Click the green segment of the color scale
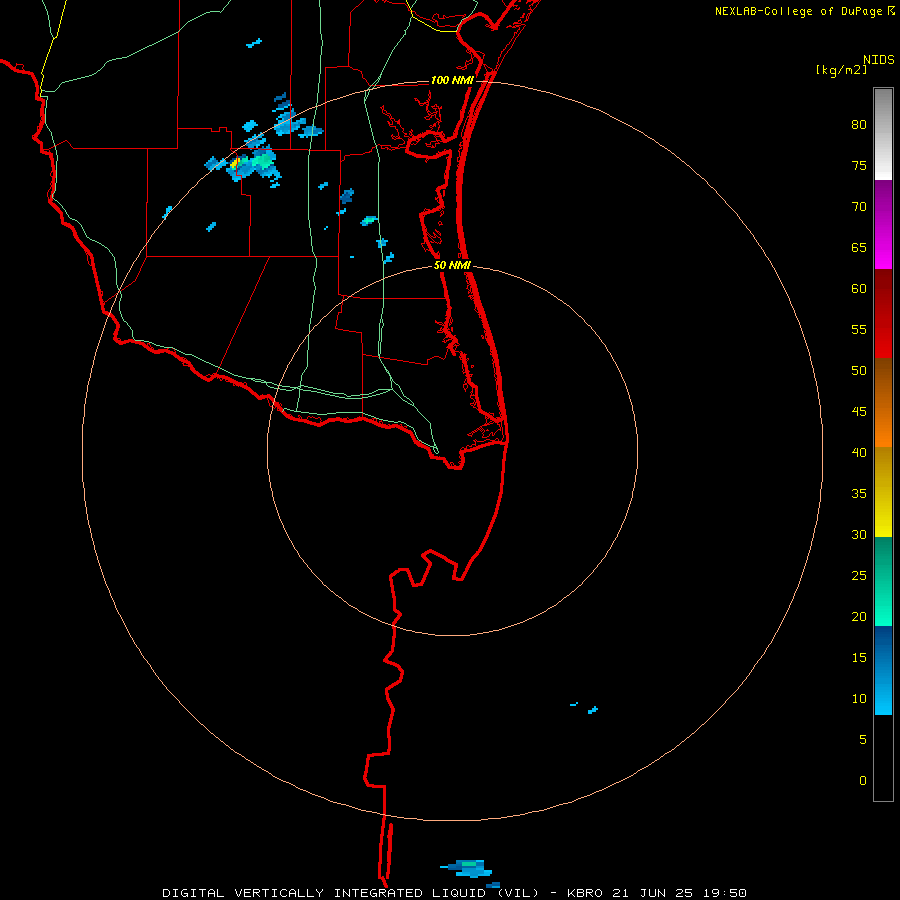Screen dimensions: 900x900 [883, 581]
